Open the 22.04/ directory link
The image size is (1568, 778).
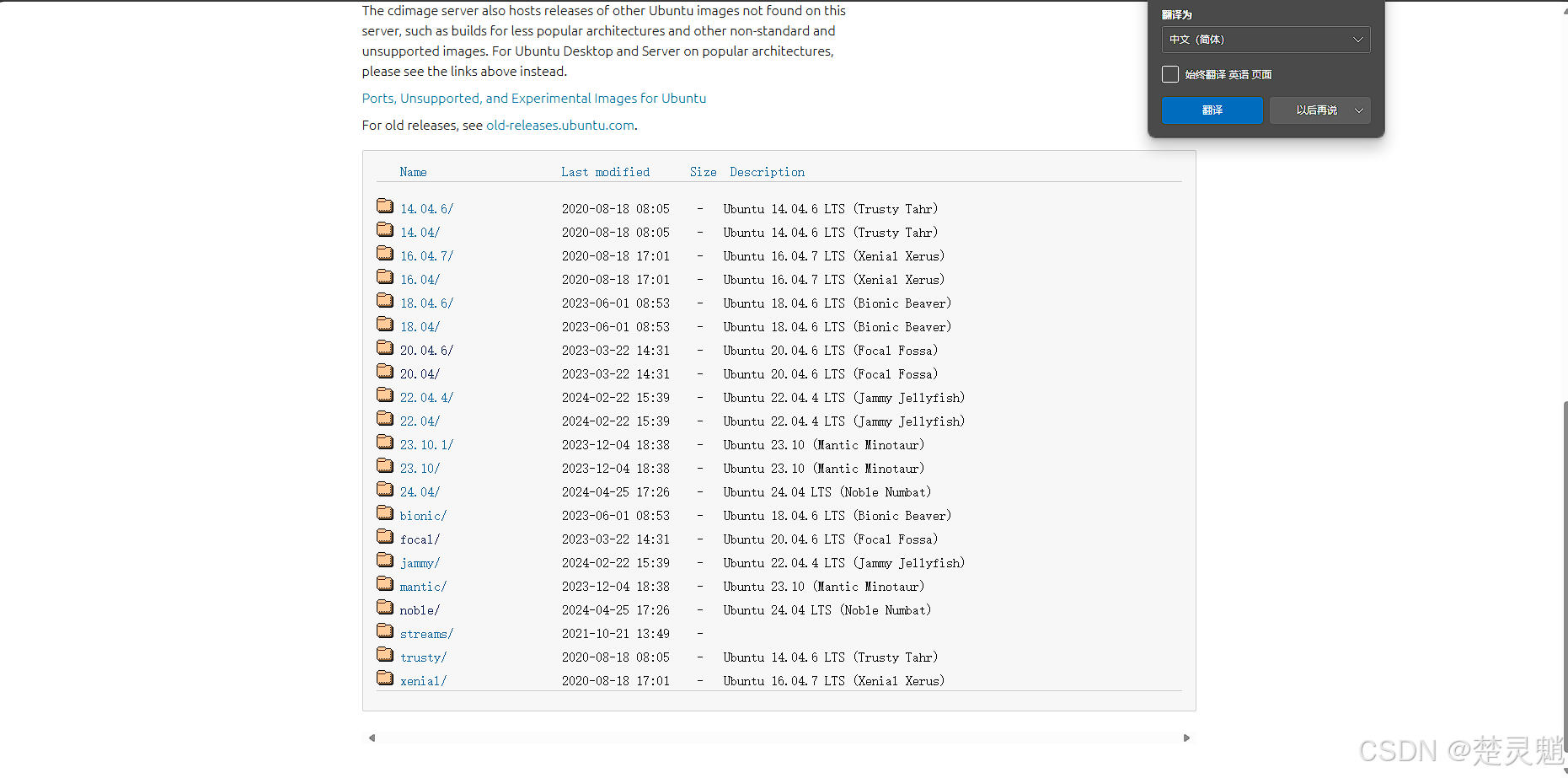[420, 421]
